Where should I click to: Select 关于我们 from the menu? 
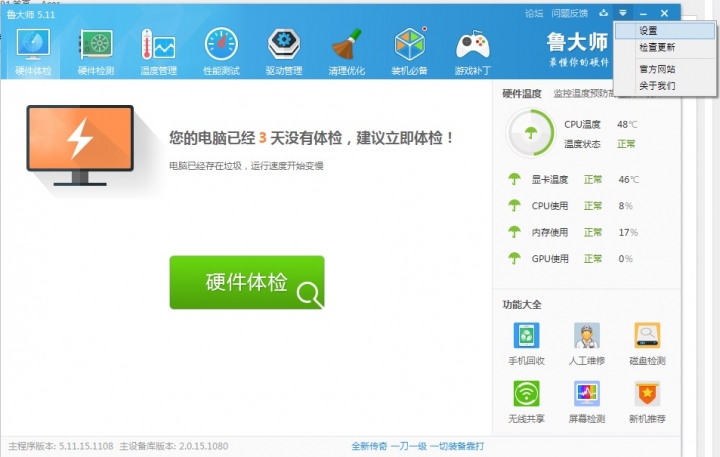coord(664,86)
